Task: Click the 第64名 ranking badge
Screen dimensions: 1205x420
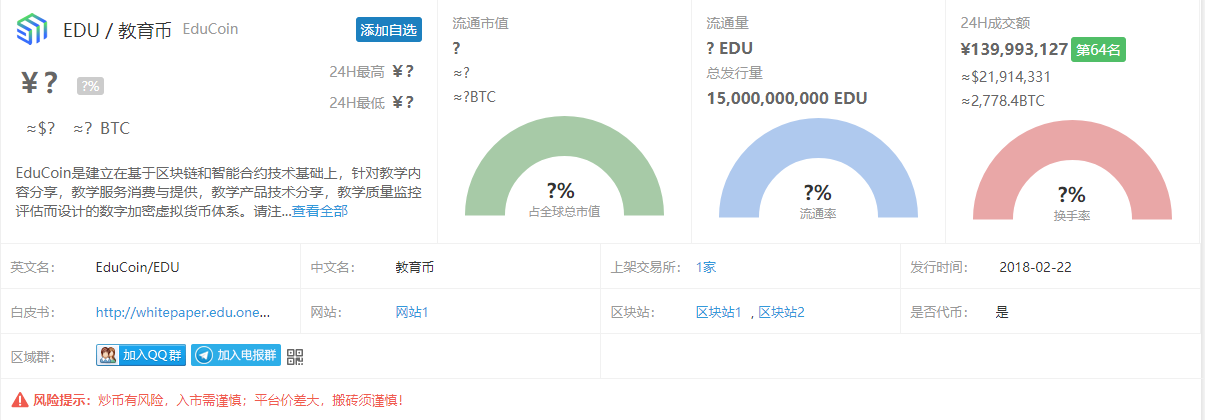Action: pyautogui.click(x=1099, y=50)
